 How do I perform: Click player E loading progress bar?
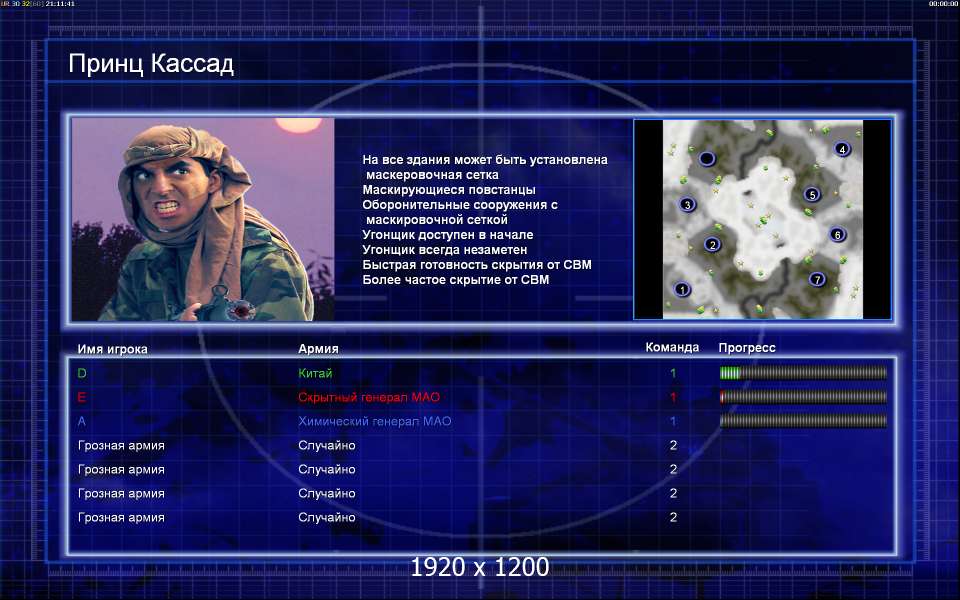pyautogui.click(x=803, y=397)
